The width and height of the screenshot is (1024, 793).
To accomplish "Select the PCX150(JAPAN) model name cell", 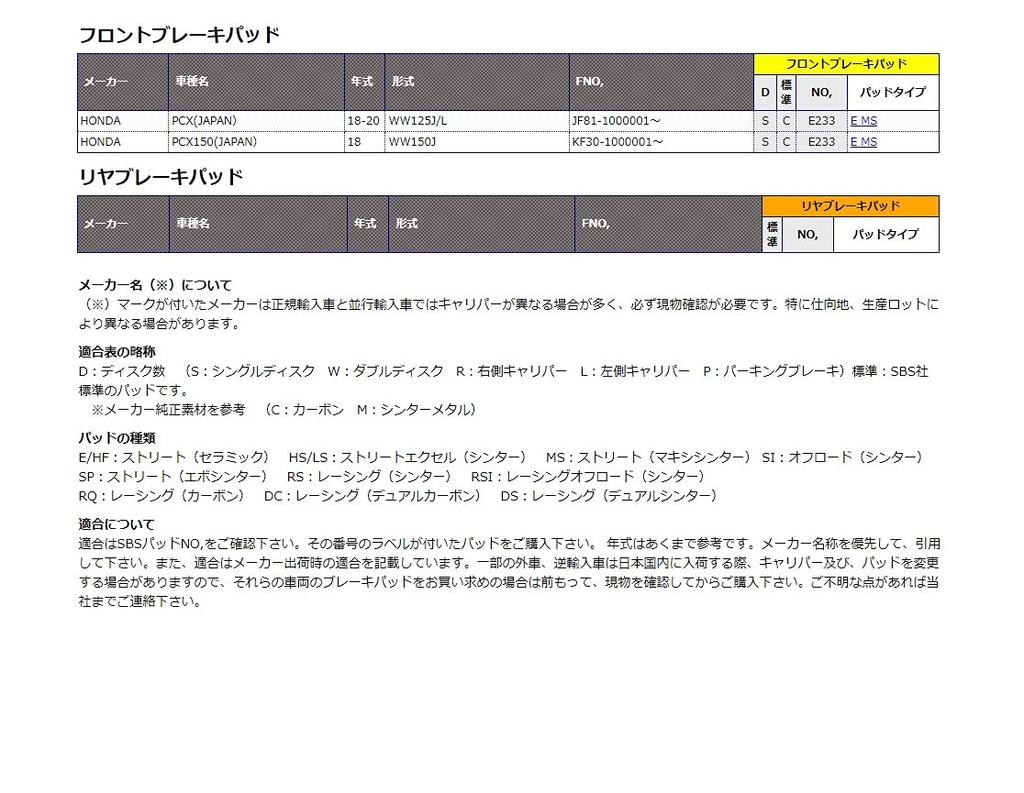I will [x=214, y=142].
